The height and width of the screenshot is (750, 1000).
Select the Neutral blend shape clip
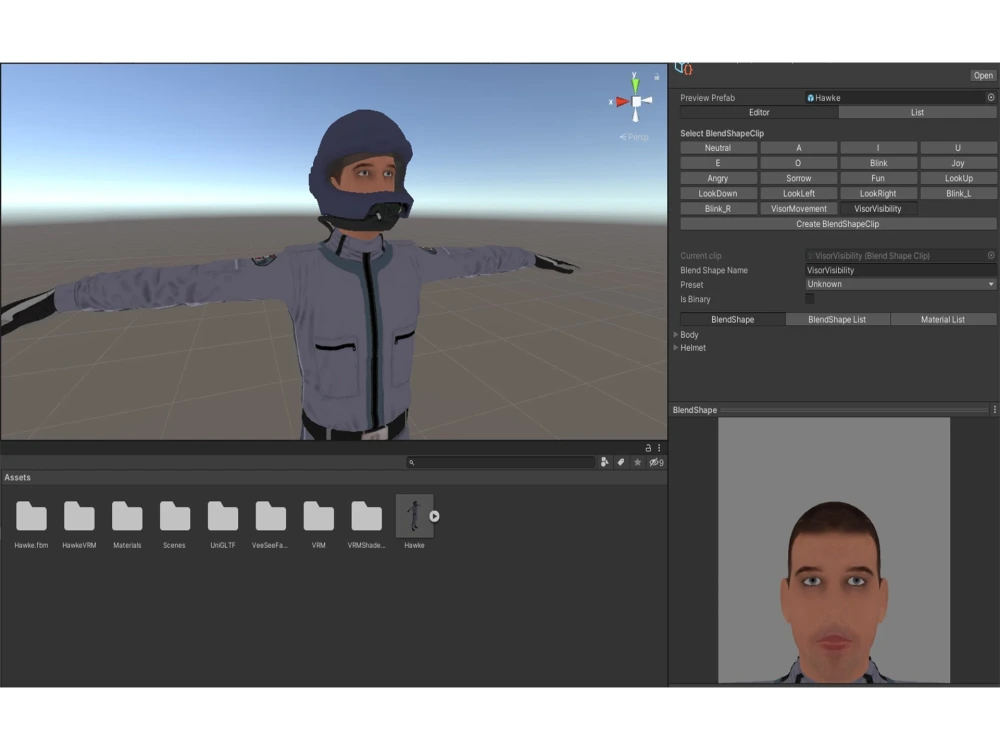(718, 147)
